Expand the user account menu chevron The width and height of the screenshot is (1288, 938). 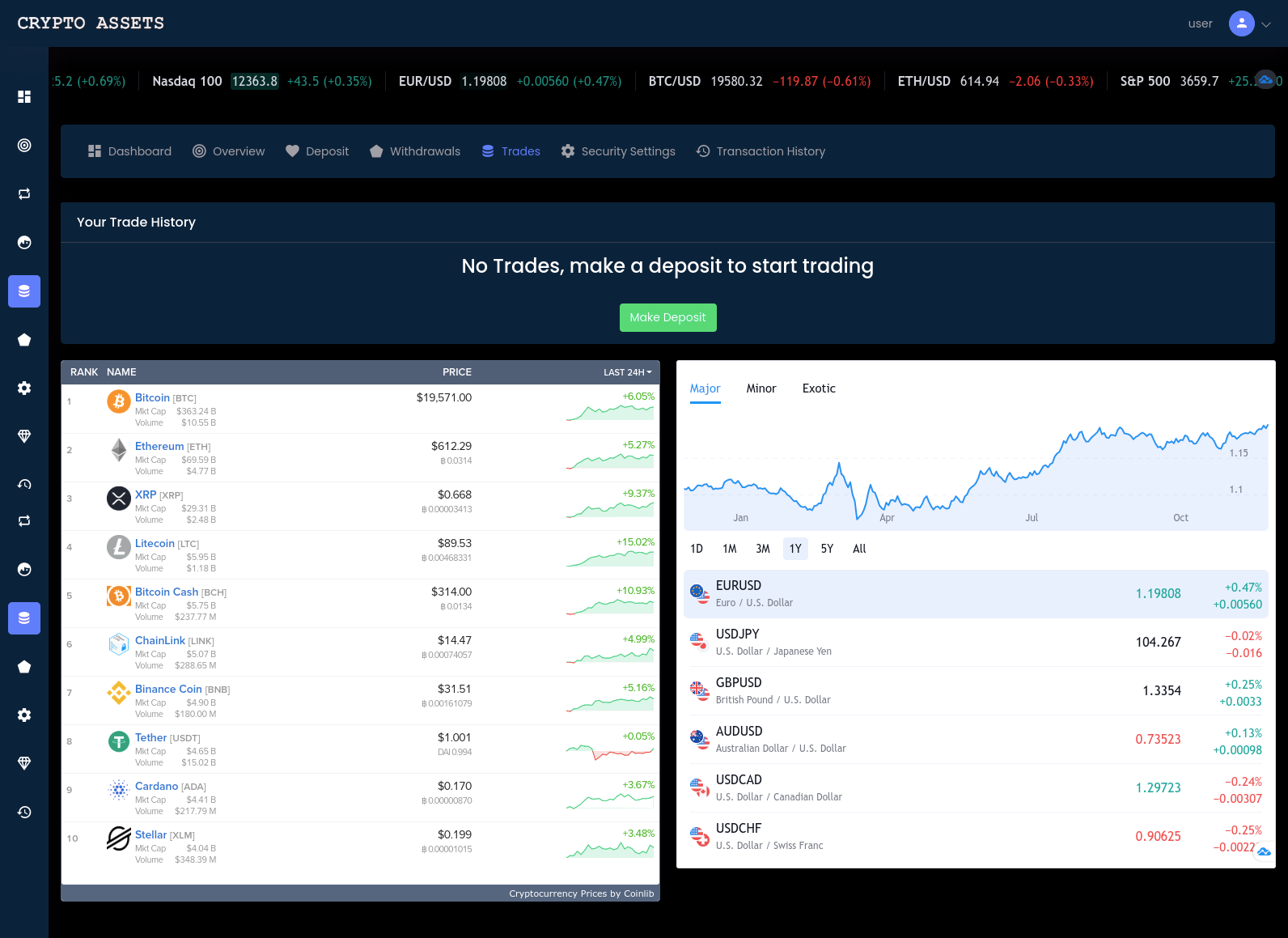coord(1266,24)
